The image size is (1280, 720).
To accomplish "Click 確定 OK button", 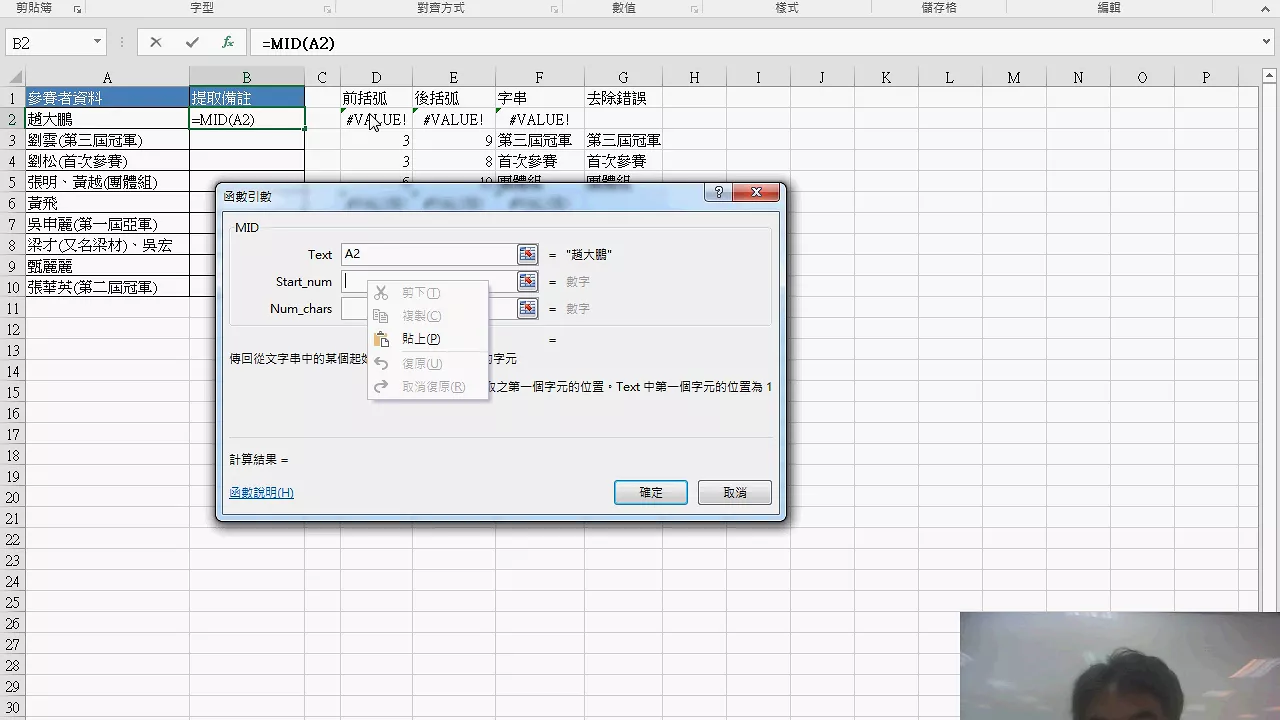I will point(651,493).
